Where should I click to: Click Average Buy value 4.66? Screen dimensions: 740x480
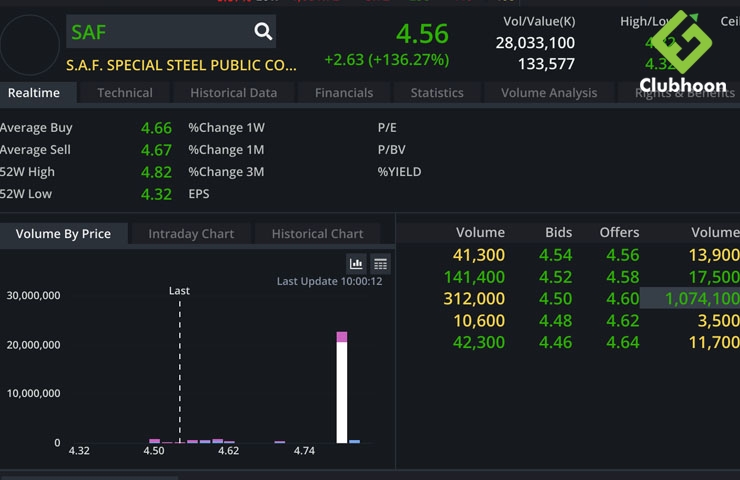(156, 128)
